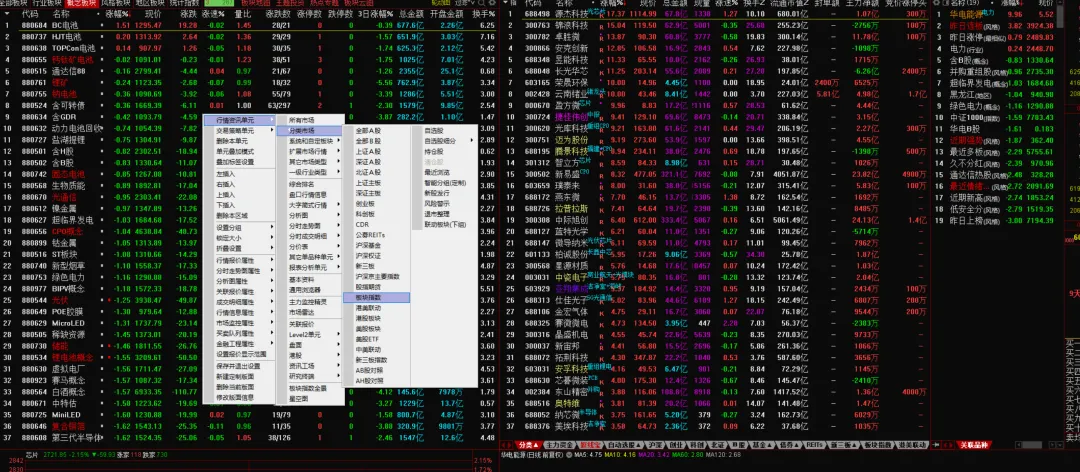Viewport: 1080px width, 472px height.
Task: Select 绿色电力 in the related list
Action: point(995,107)
